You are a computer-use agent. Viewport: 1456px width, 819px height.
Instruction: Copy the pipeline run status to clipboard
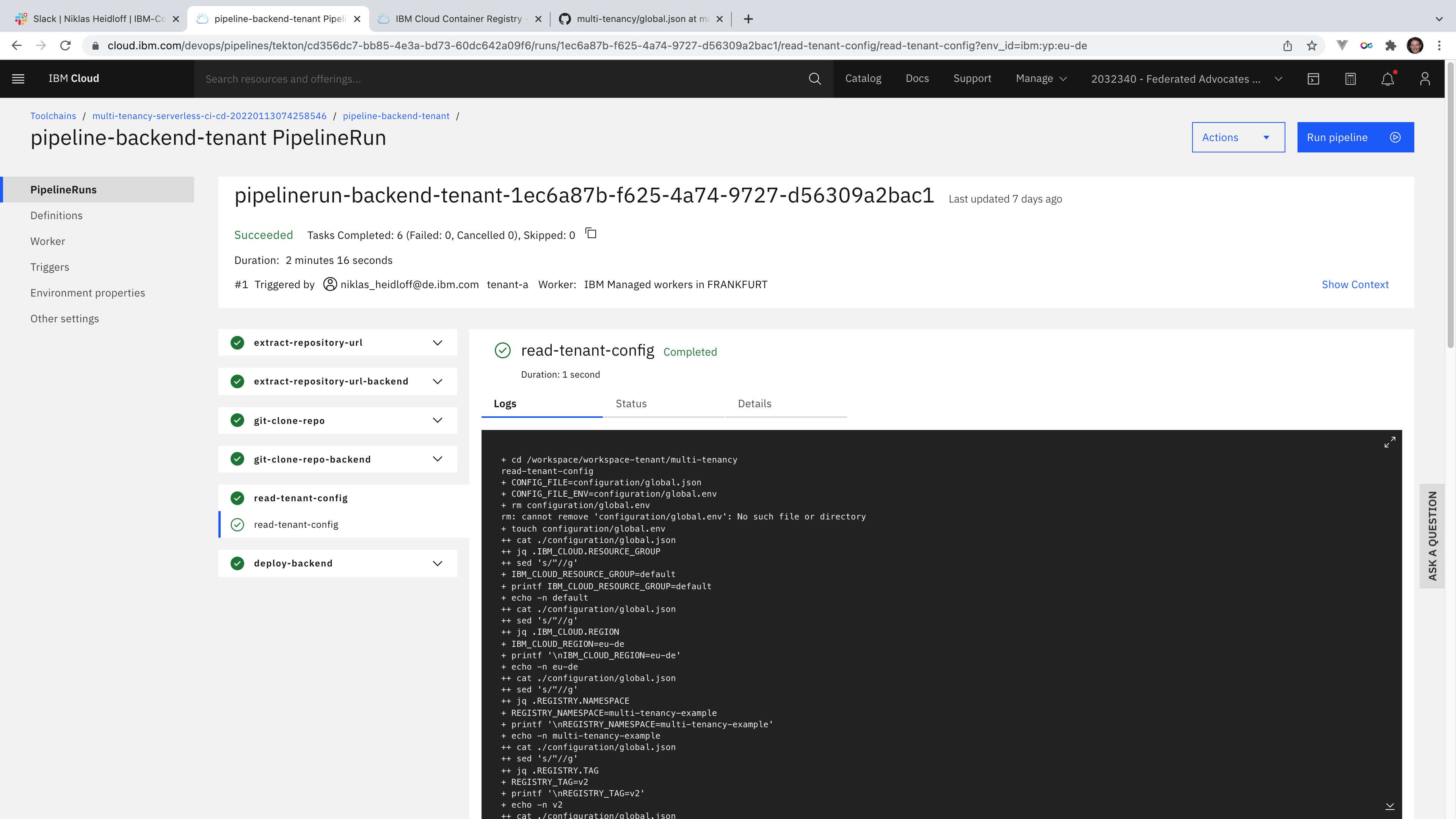coord(591,234)
